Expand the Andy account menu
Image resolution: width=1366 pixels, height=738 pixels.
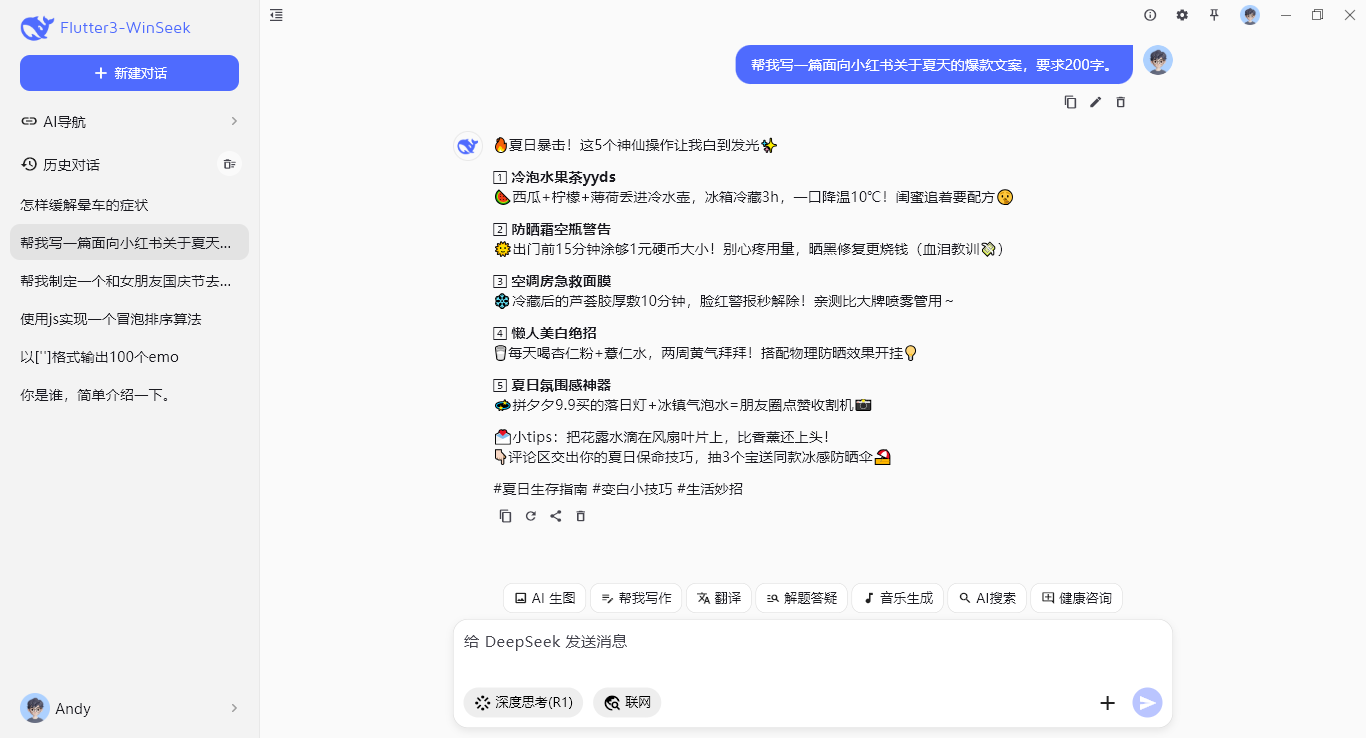coord(129,708)
